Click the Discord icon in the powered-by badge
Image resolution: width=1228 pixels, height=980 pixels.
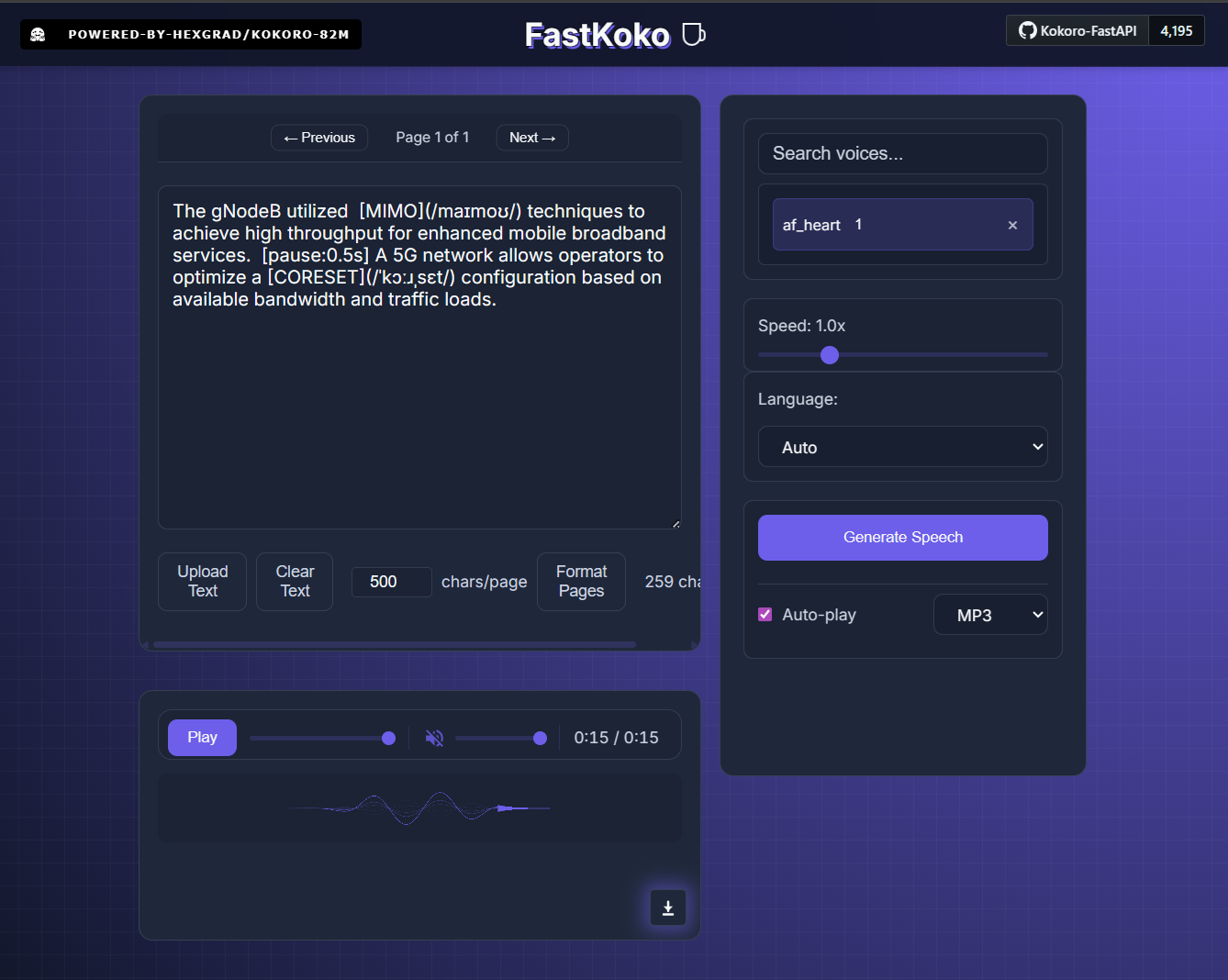click(37, 34)
